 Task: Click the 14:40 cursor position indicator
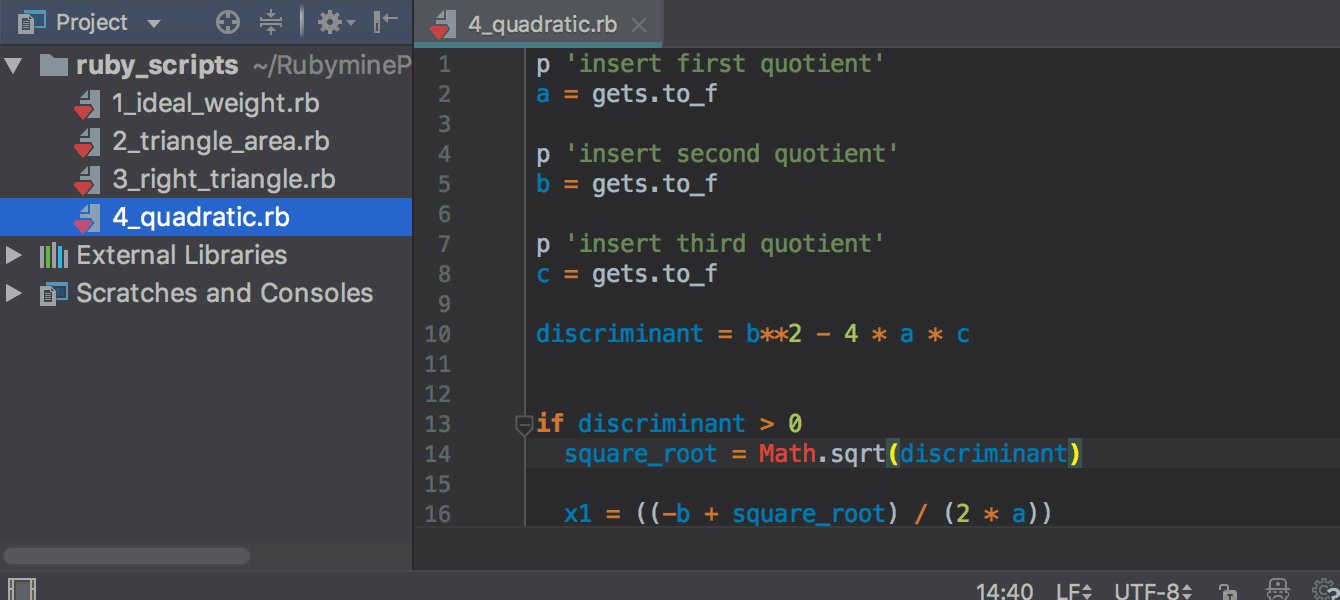click(1004, 590)
